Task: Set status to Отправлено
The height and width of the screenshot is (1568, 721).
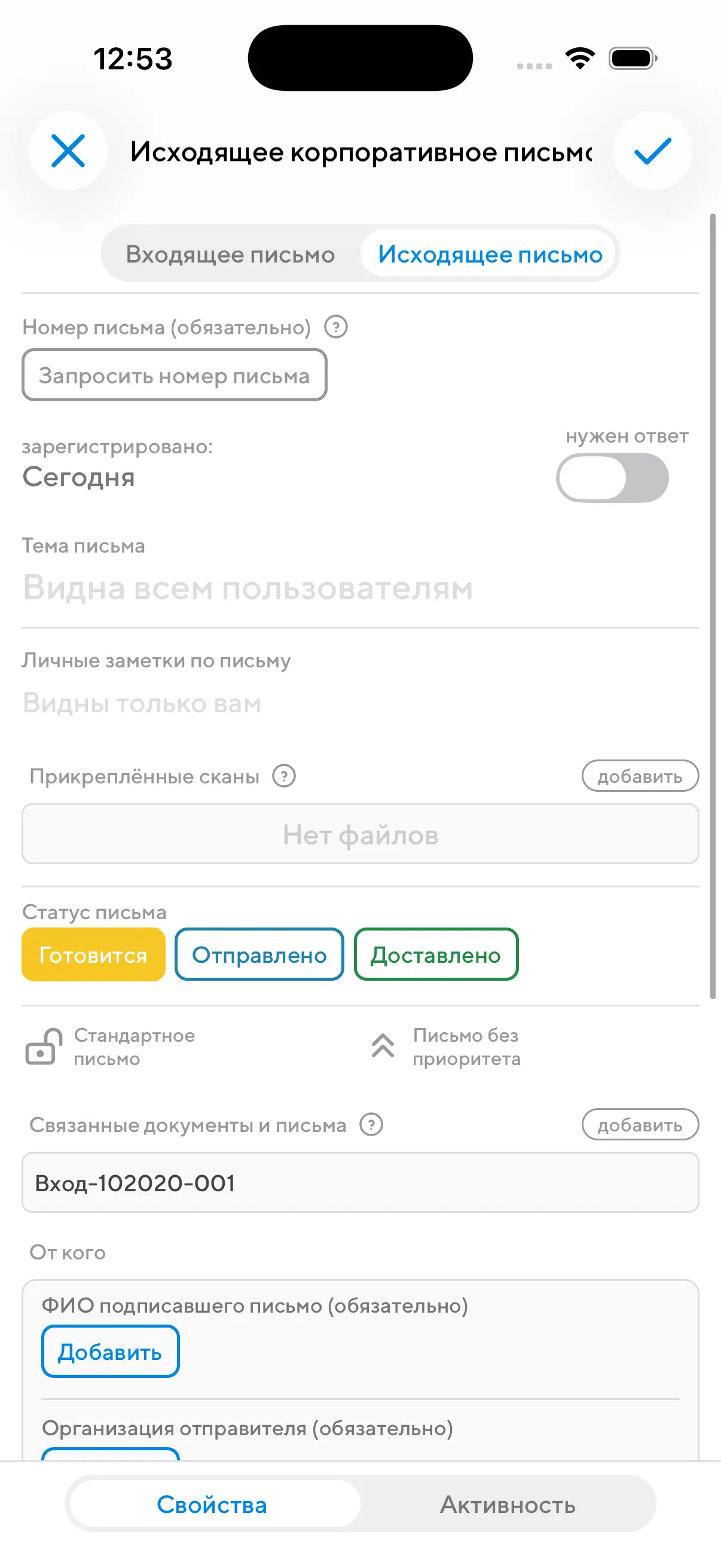Action: point(259,954)
